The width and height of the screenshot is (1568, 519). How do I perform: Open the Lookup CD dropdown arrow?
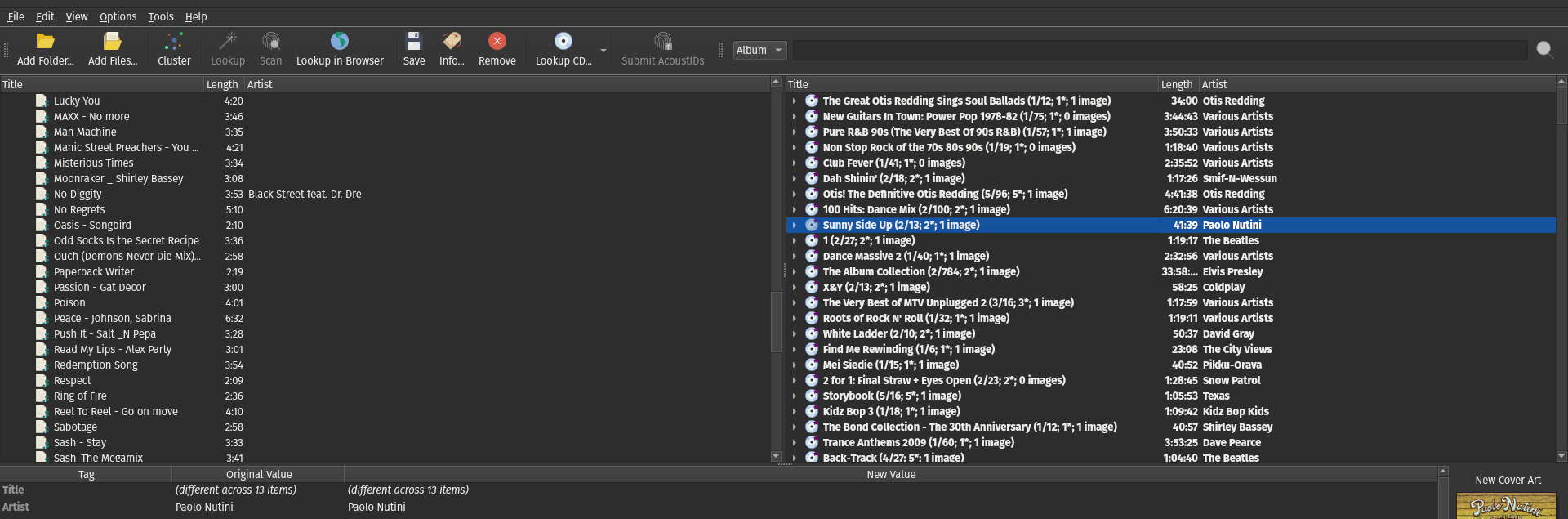[604, 50]
